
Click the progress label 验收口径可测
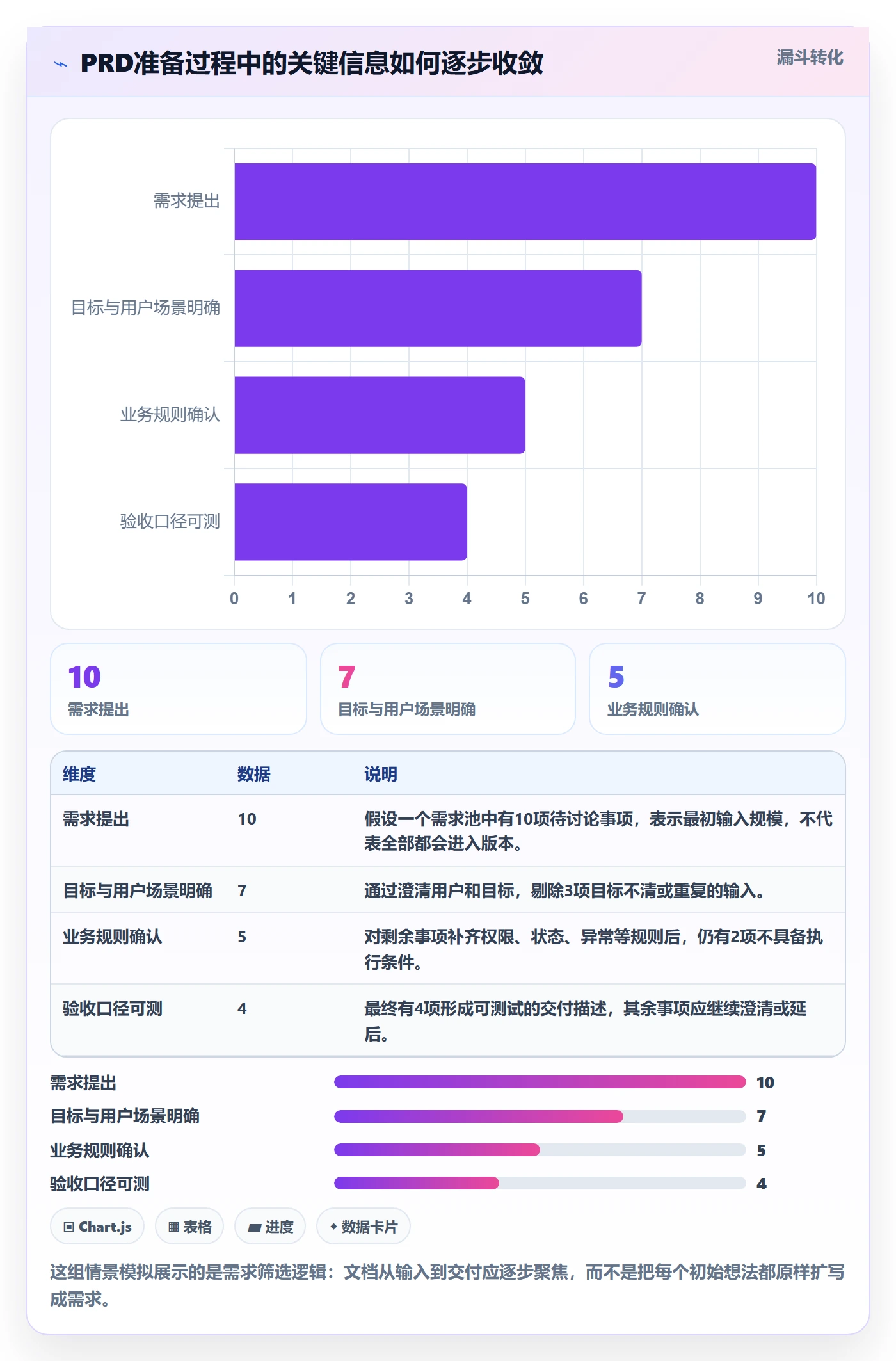pyautogui.click(x=100, y=1184)
